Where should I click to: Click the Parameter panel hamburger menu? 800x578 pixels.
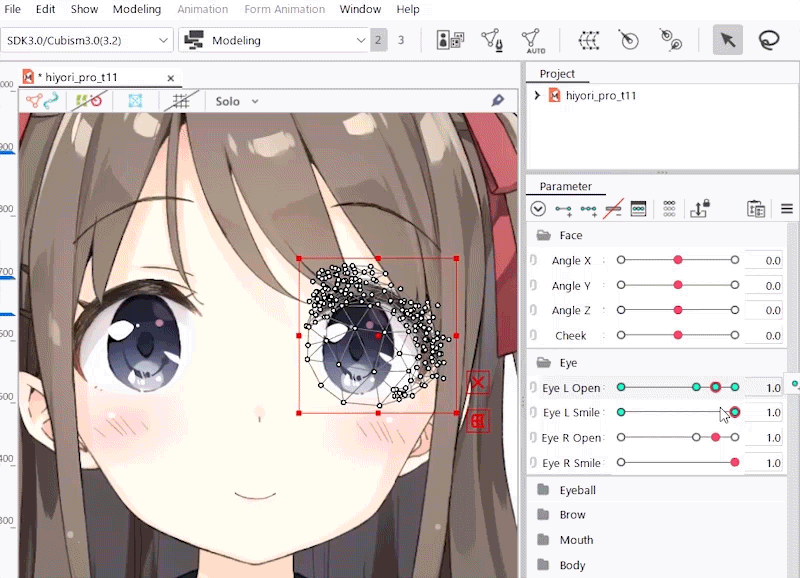[787, 209]
